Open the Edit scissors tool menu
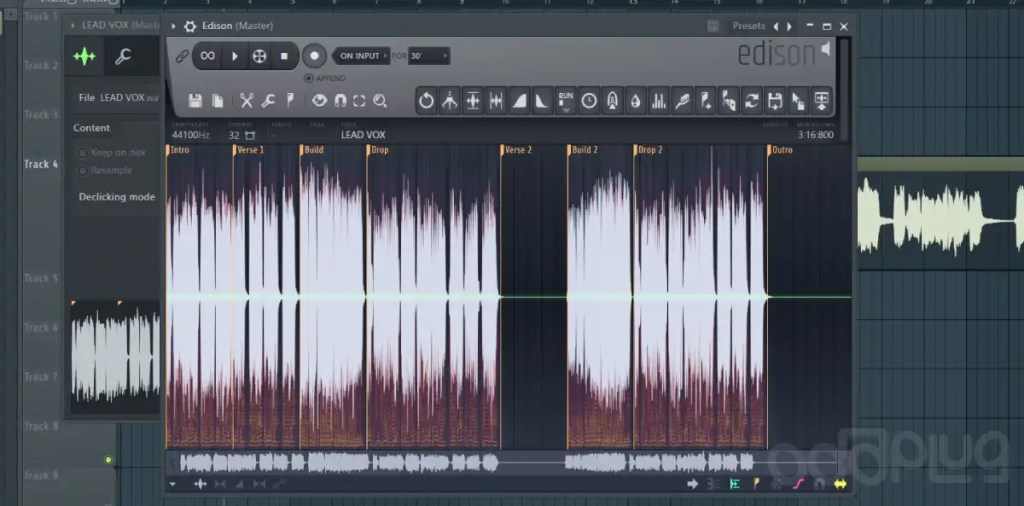 pos(246,101)
